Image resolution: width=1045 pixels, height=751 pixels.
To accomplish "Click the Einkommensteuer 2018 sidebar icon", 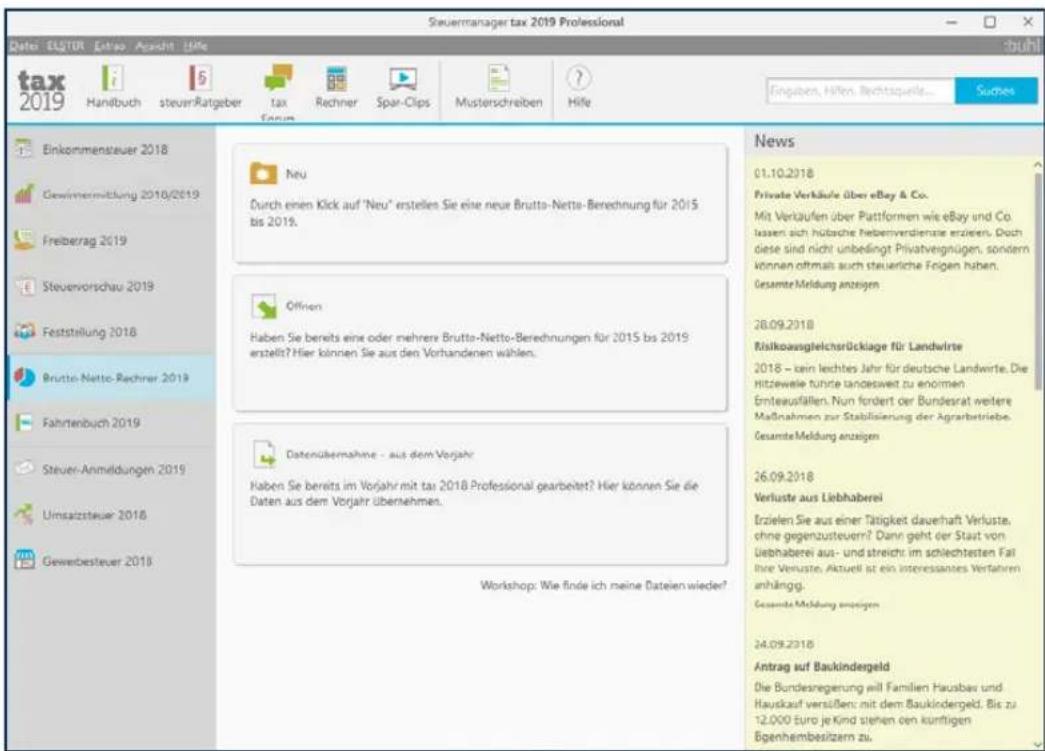I will click(23, 149).
